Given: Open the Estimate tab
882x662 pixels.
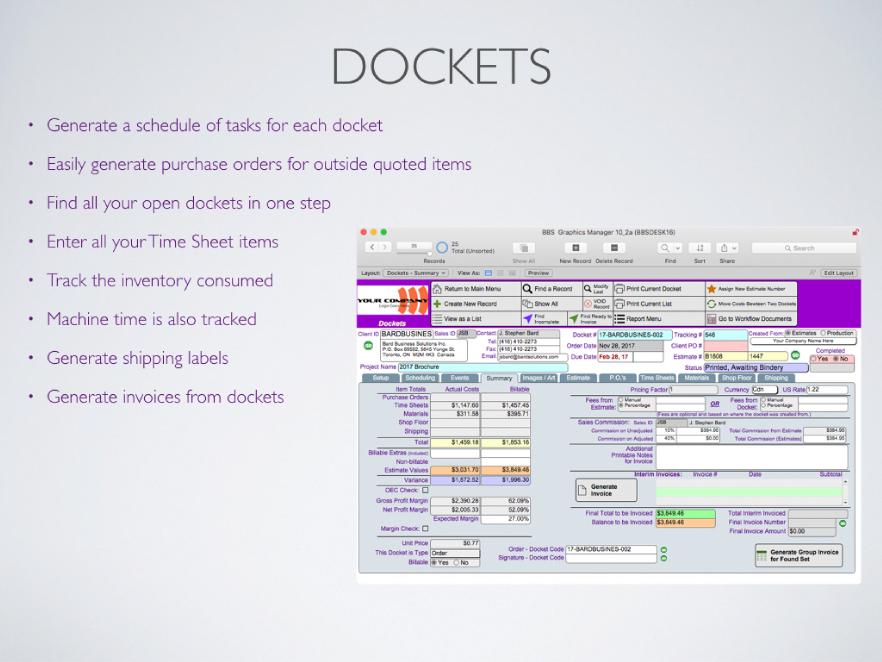Looking at the screenshot, I should (578, 378).
